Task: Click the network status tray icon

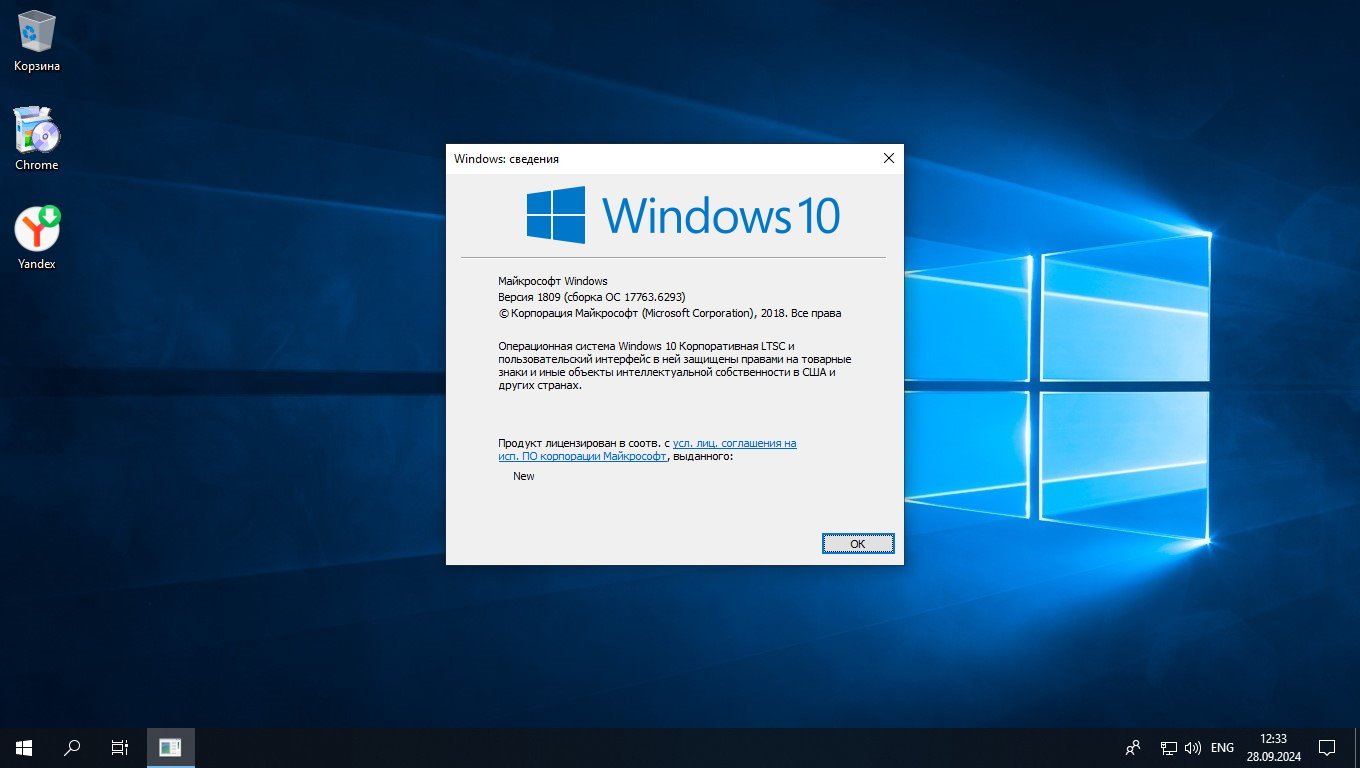Action: (1168, 747)
